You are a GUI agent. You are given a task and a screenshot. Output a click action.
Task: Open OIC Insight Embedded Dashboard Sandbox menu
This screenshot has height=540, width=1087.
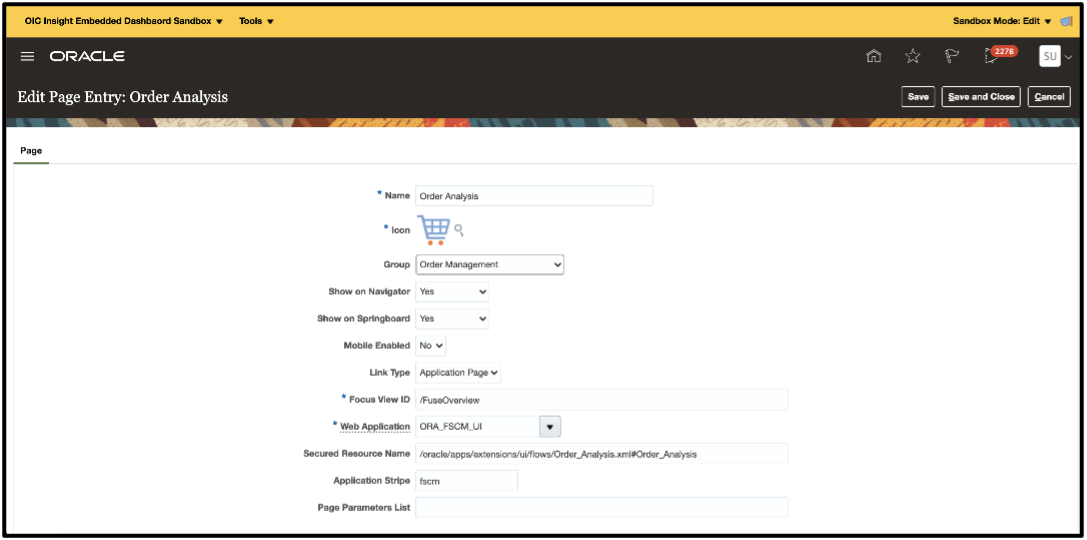(123, 21)
